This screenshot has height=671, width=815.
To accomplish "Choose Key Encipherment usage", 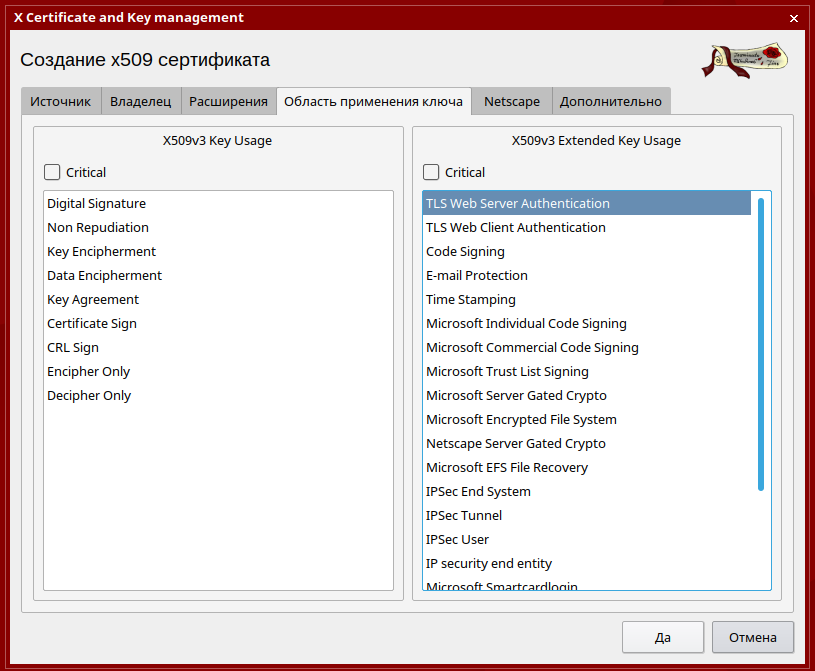I will coord(101,252).
